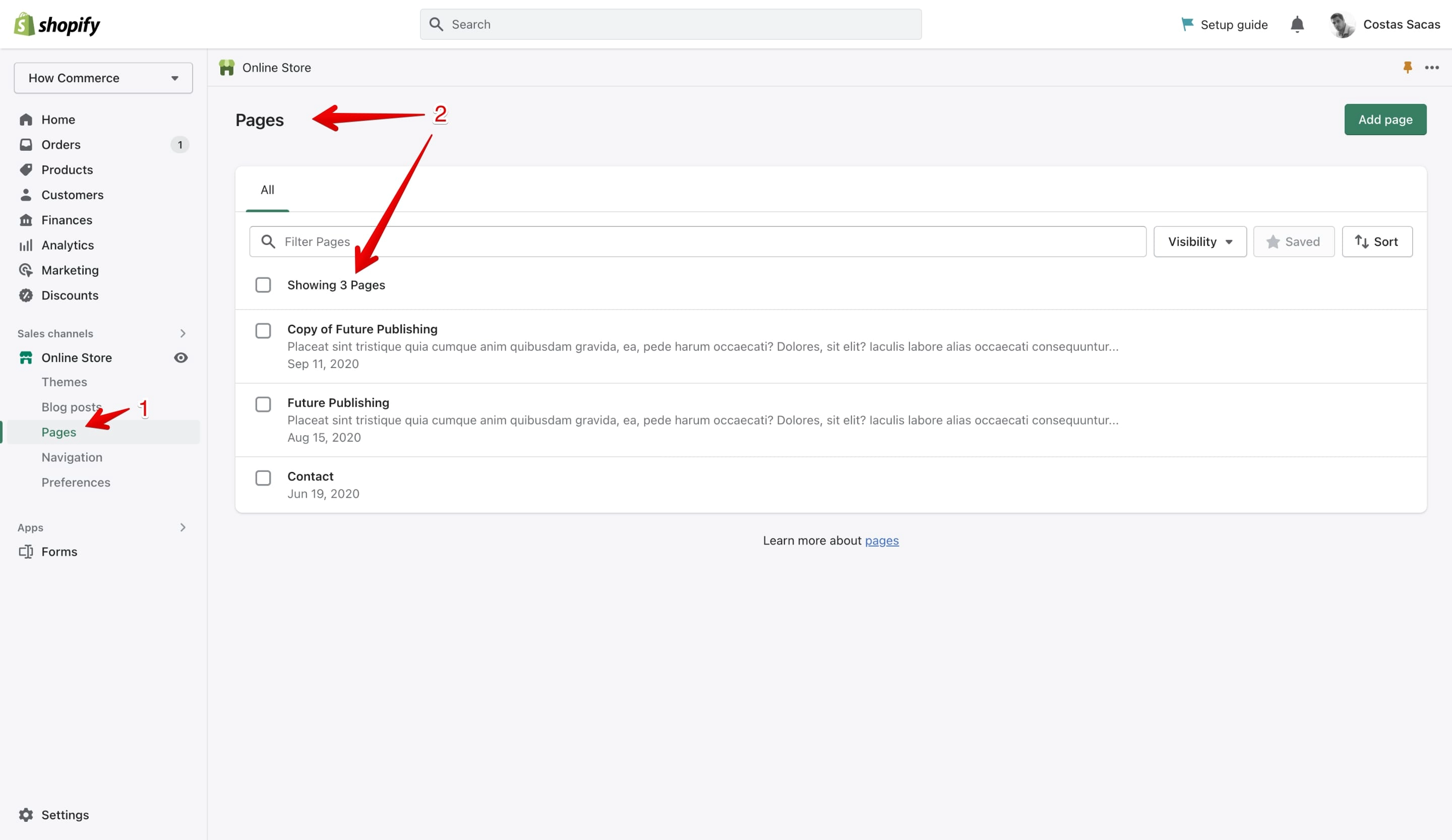Open Customers in sidebar
The height and width of the screenshot is (840, 1452).
(73, 195)
